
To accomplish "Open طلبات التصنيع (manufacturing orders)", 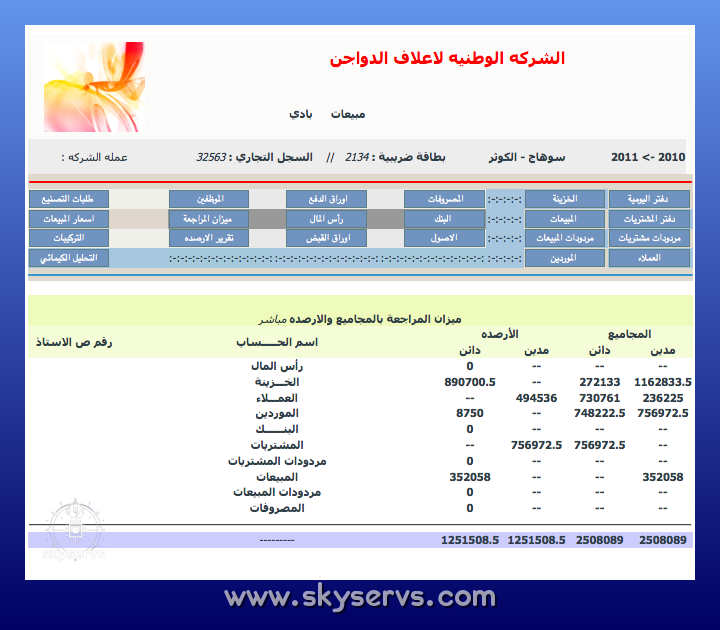I will pos(69,199).
